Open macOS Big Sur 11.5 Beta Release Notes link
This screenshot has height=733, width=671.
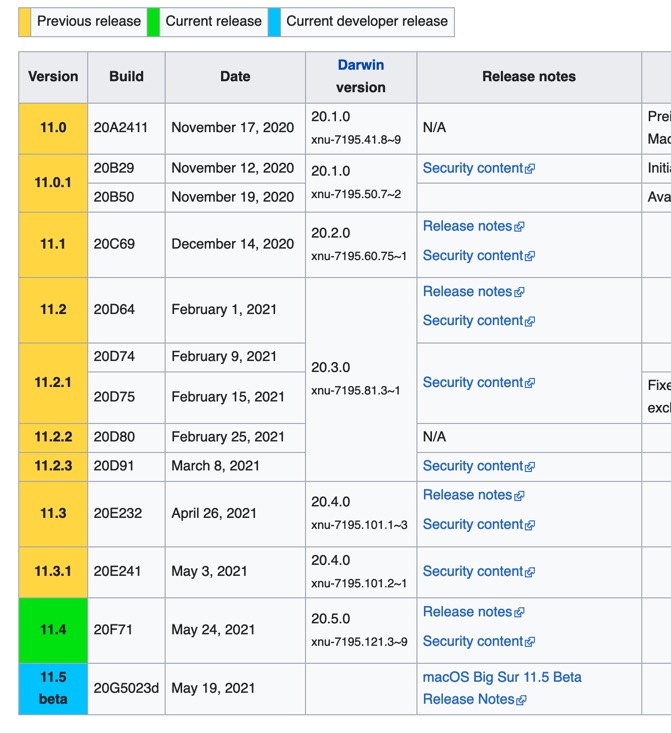[502, 688]
